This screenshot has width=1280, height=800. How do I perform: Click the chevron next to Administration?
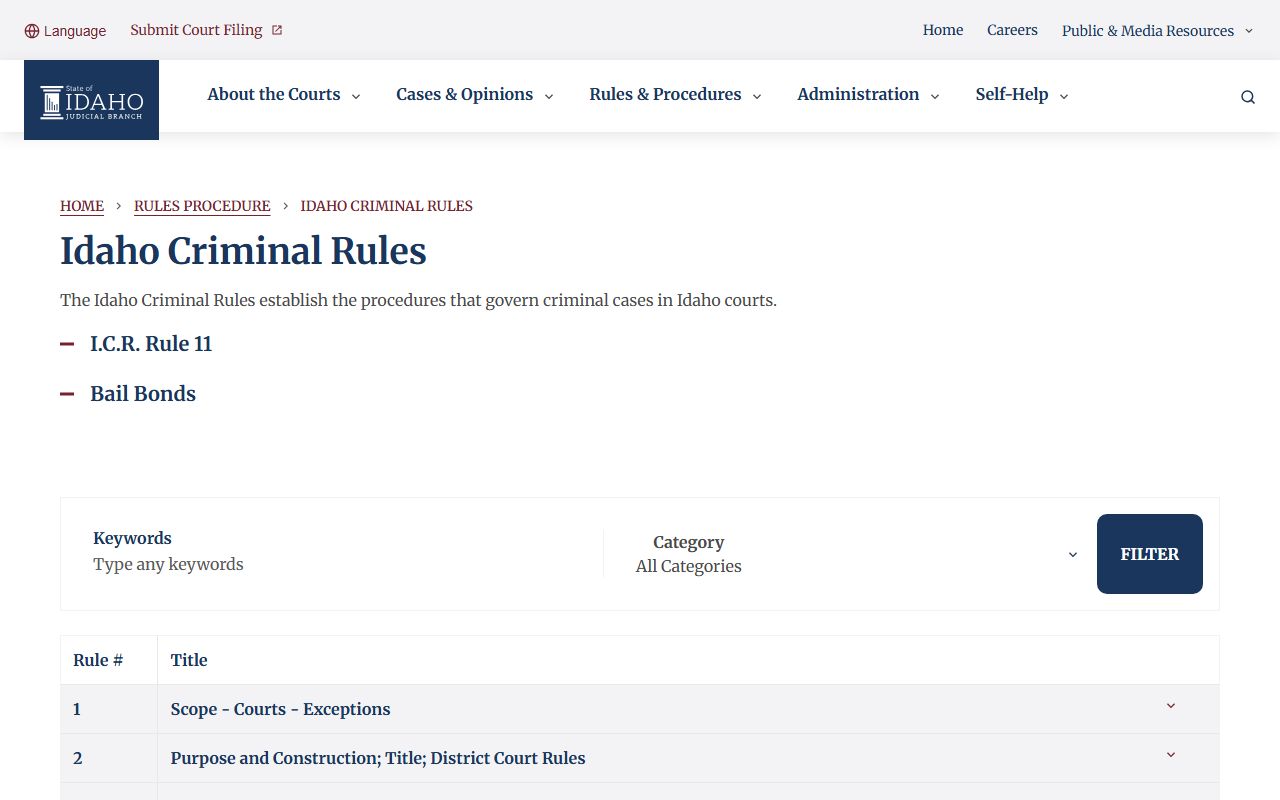click(935, 96)
